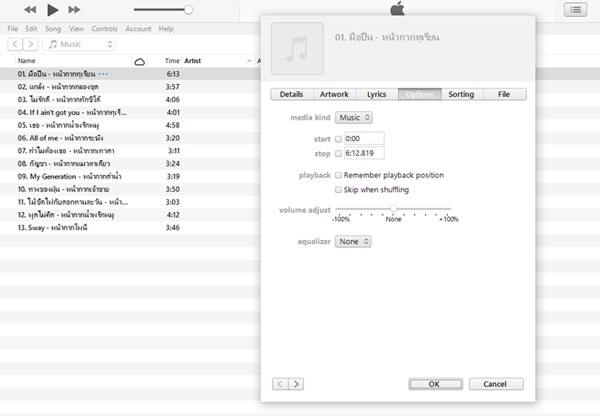Switch to the Lyrics tab
Viewport: 600px width, 416px height.
coord(377,94)
